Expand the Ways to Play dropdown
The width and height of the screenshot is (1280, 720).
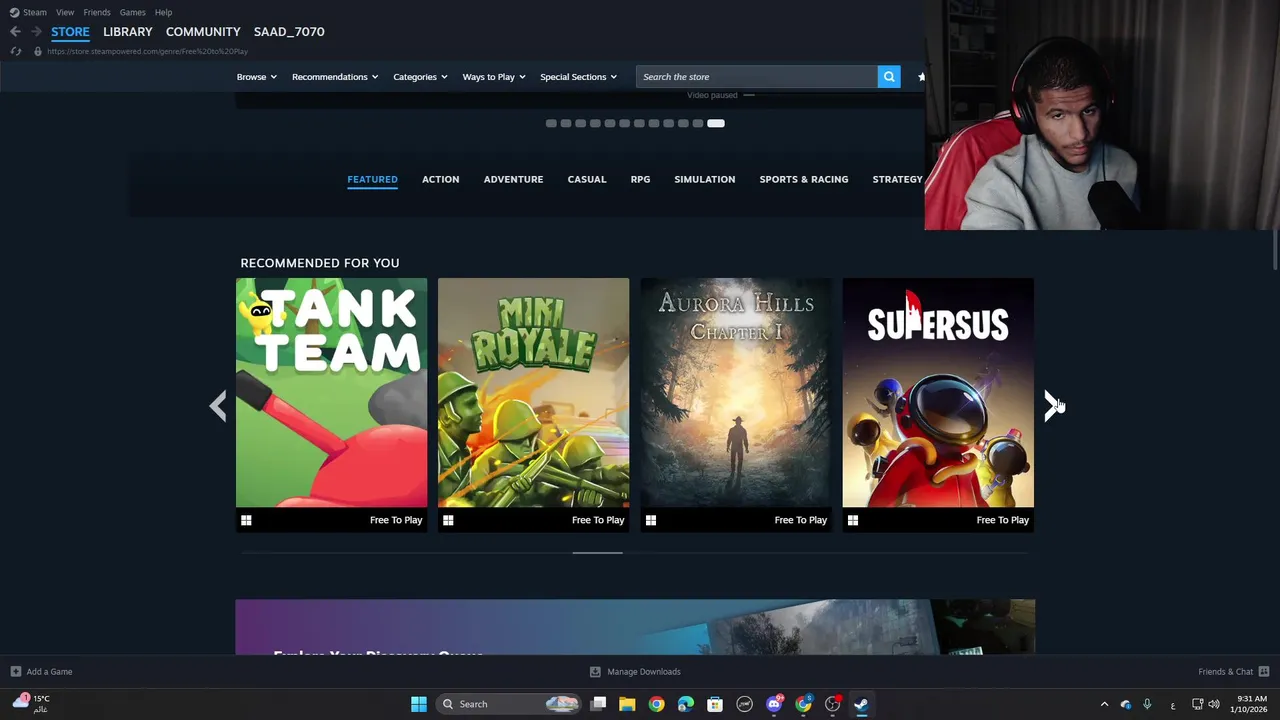coord(494,77)
